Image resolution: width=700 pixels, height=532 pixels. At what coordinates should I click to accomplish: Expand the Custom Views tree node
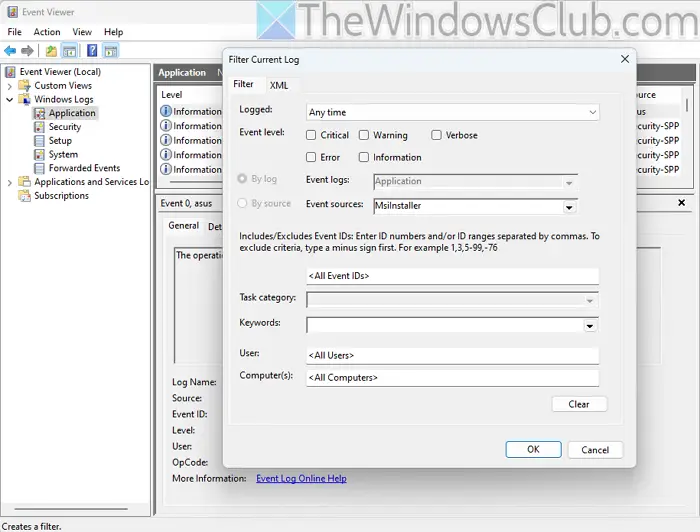click(x=9, y=86)
